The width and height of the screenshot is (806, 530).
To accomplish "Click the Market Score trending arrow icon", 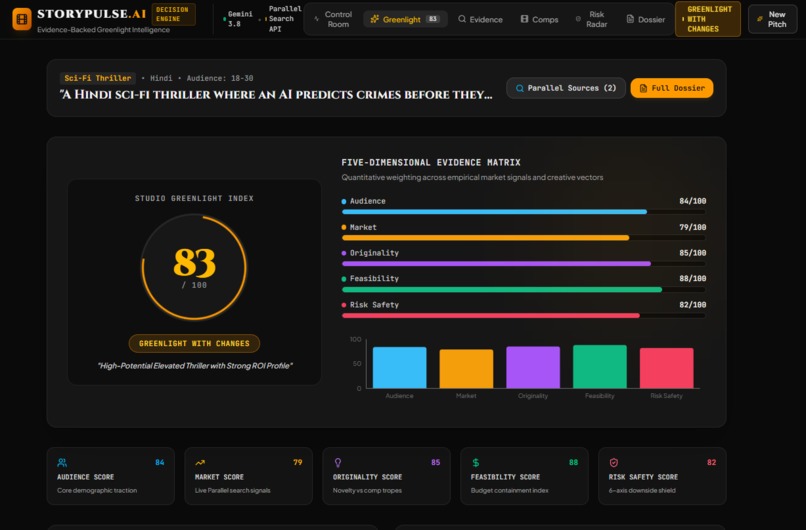I will [x=200, y=463].
